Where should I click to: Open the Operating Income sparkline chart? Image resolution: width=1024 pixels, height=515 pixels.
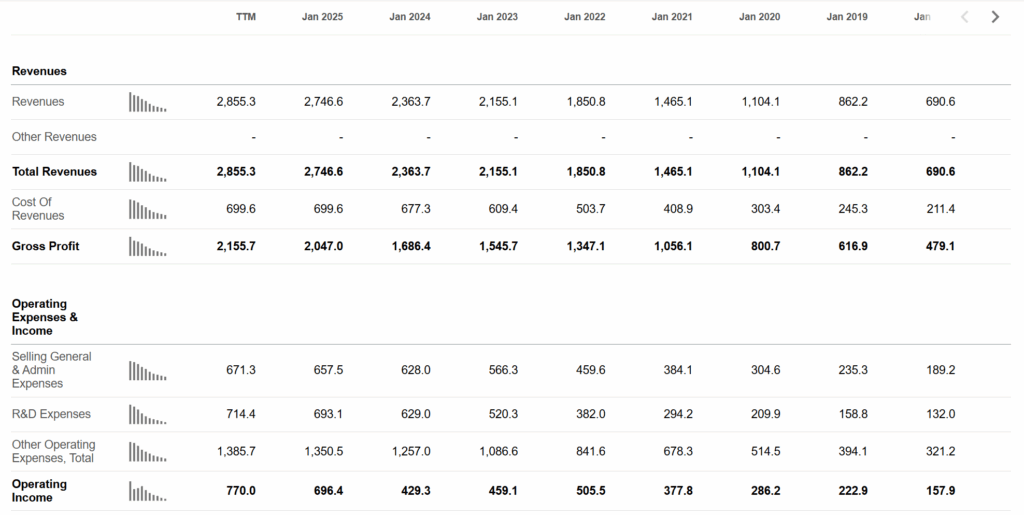pyautogui.click(x=148, y=491)
